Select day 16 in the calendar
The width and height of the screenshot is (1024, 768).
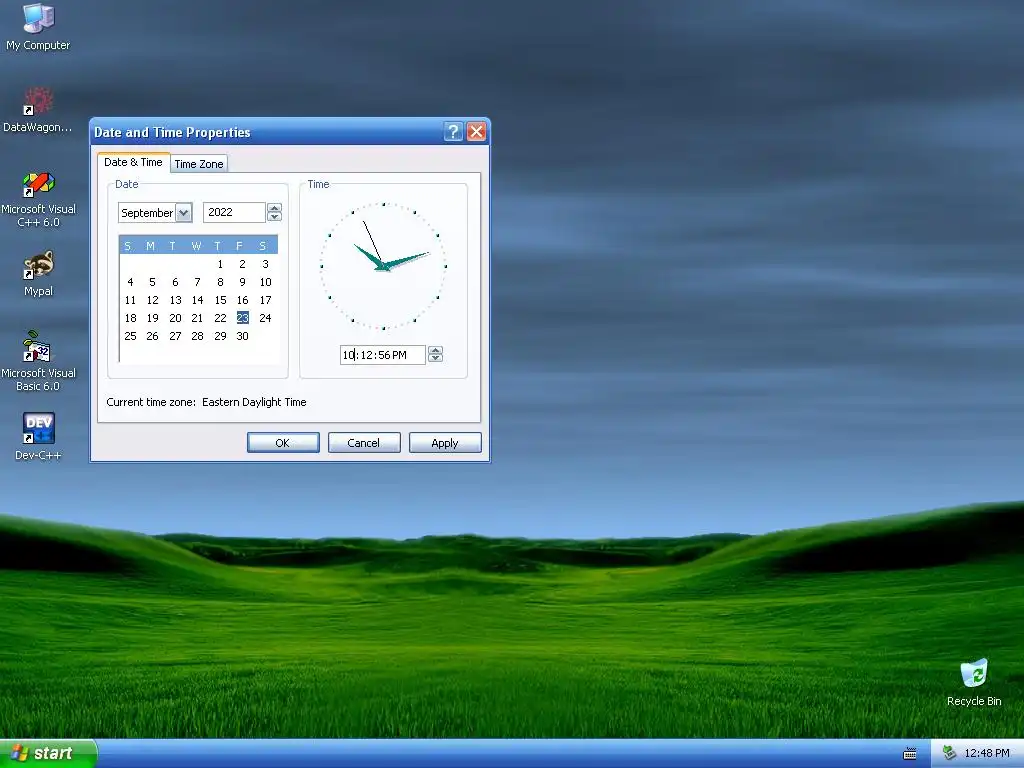click(x=242, y=300)
